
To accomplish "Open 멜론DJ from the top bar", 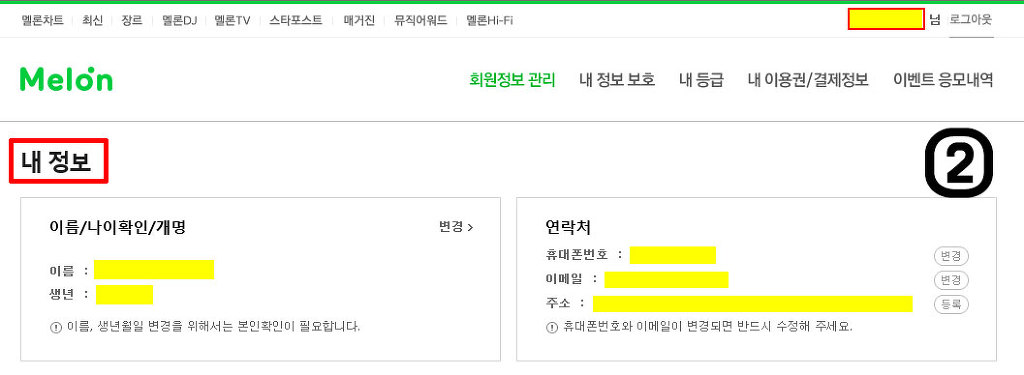I will [x=179, y=20].
